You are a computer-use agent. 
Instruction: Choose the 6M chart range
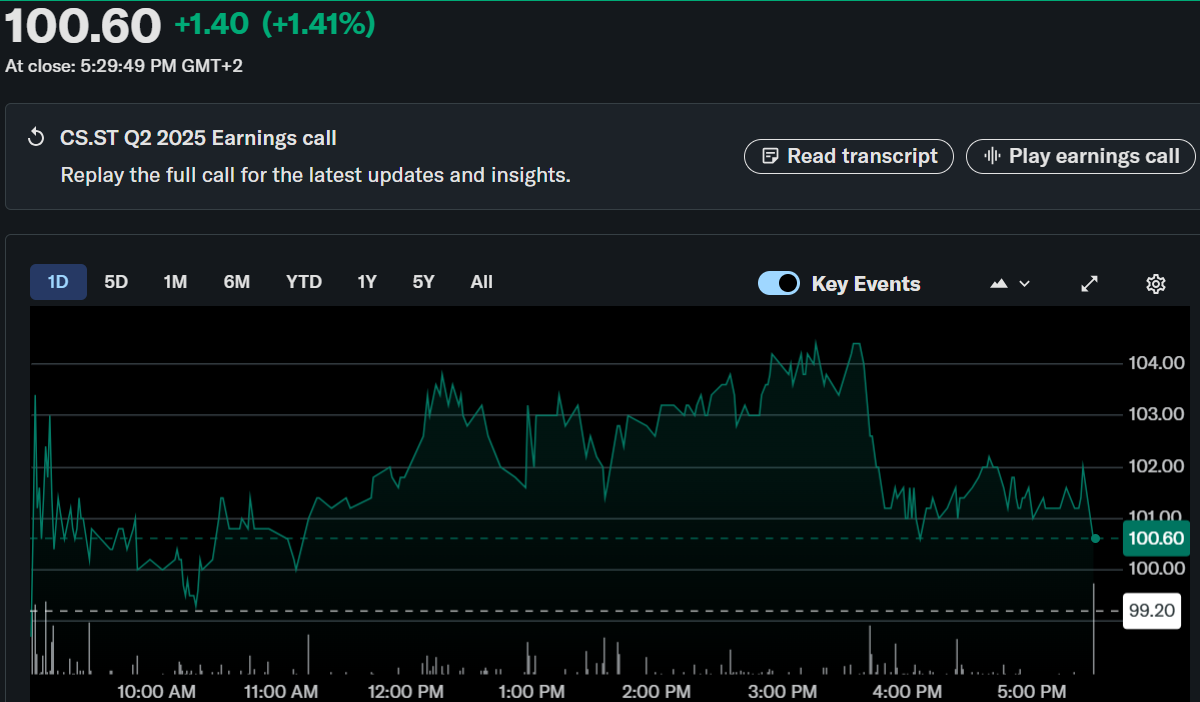[237, 282]
